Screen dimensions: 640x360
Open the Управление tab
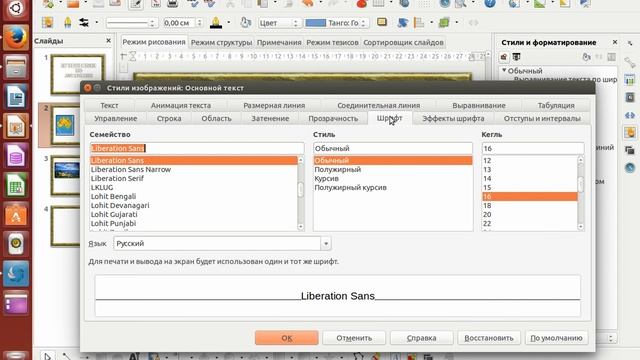(x=116, y=118)
